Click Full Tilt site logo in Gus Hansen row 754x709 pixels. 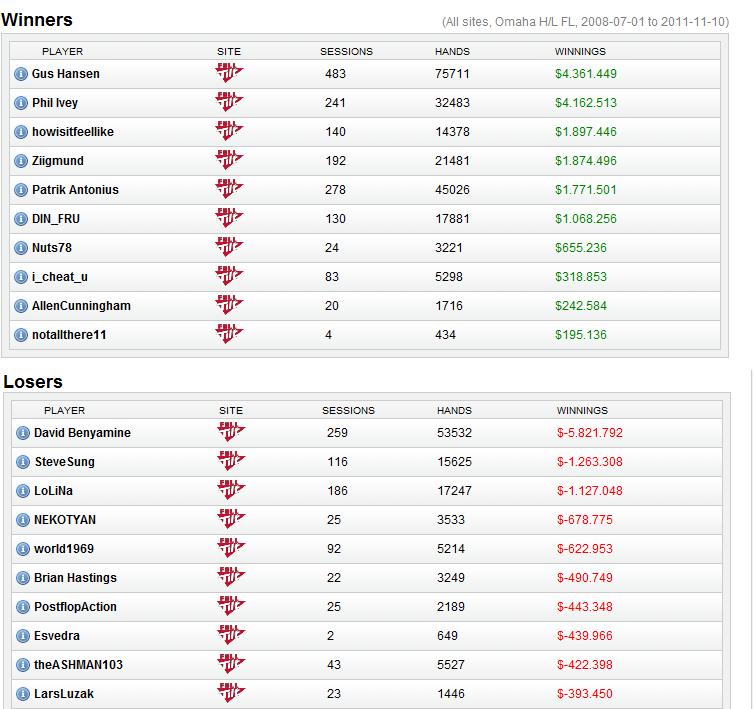click(229, 73)
